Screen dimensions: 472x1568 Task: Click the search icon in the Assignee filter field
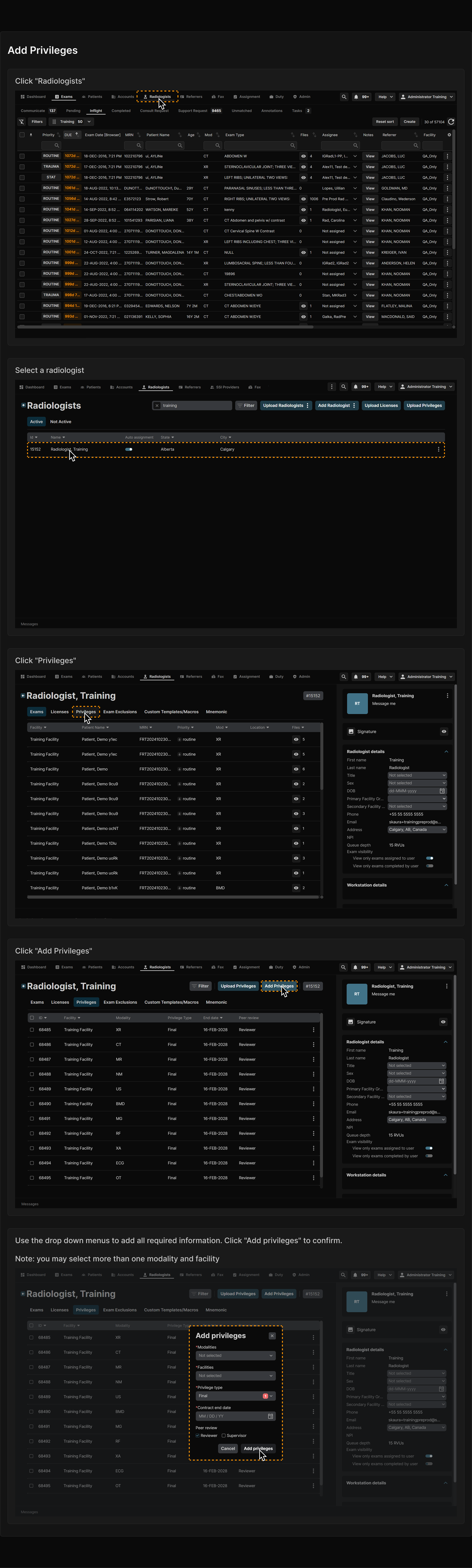(356, 145)
